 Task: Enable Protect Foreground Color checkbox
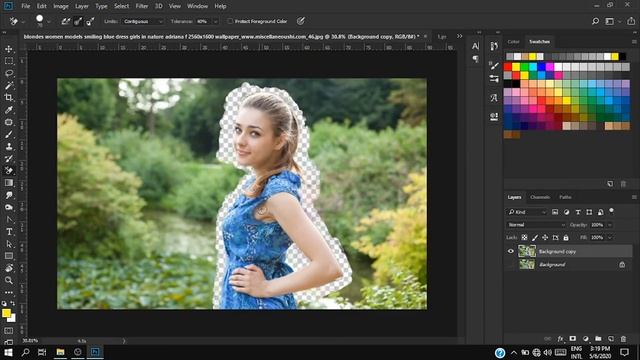230,21
